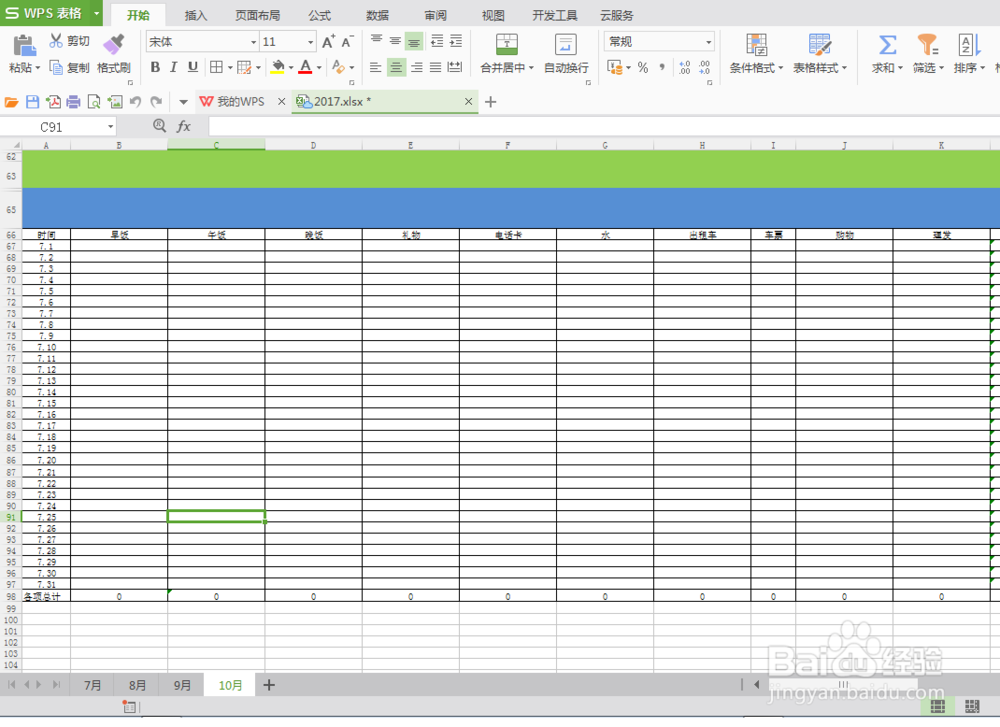
Task: Save the workbook with disk icon
Action: coord(33,102)
